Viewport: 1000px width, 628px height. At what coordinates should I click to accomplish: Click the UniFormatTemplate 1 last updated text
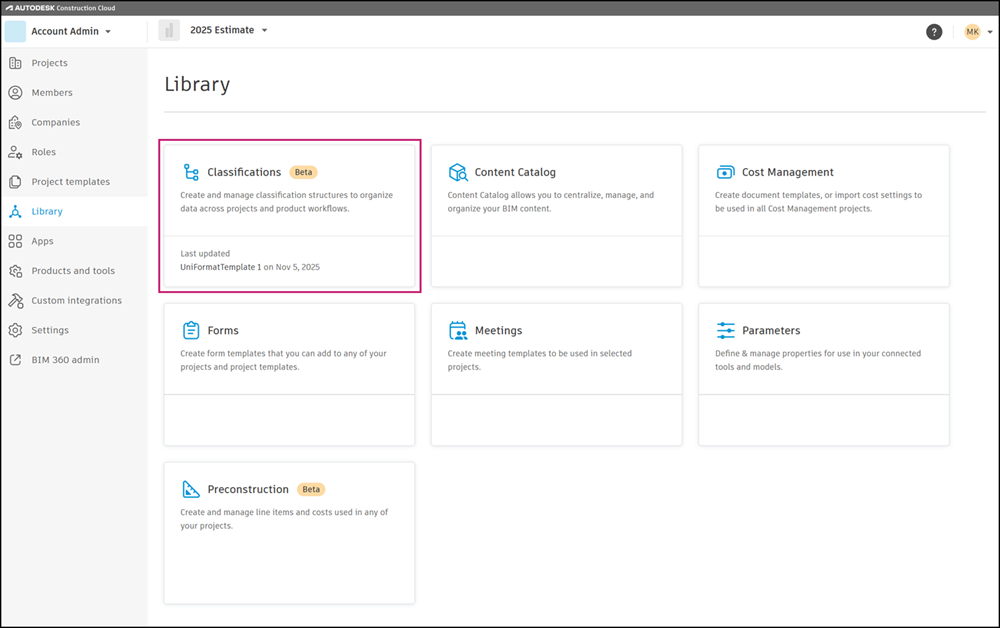[250, 267]
